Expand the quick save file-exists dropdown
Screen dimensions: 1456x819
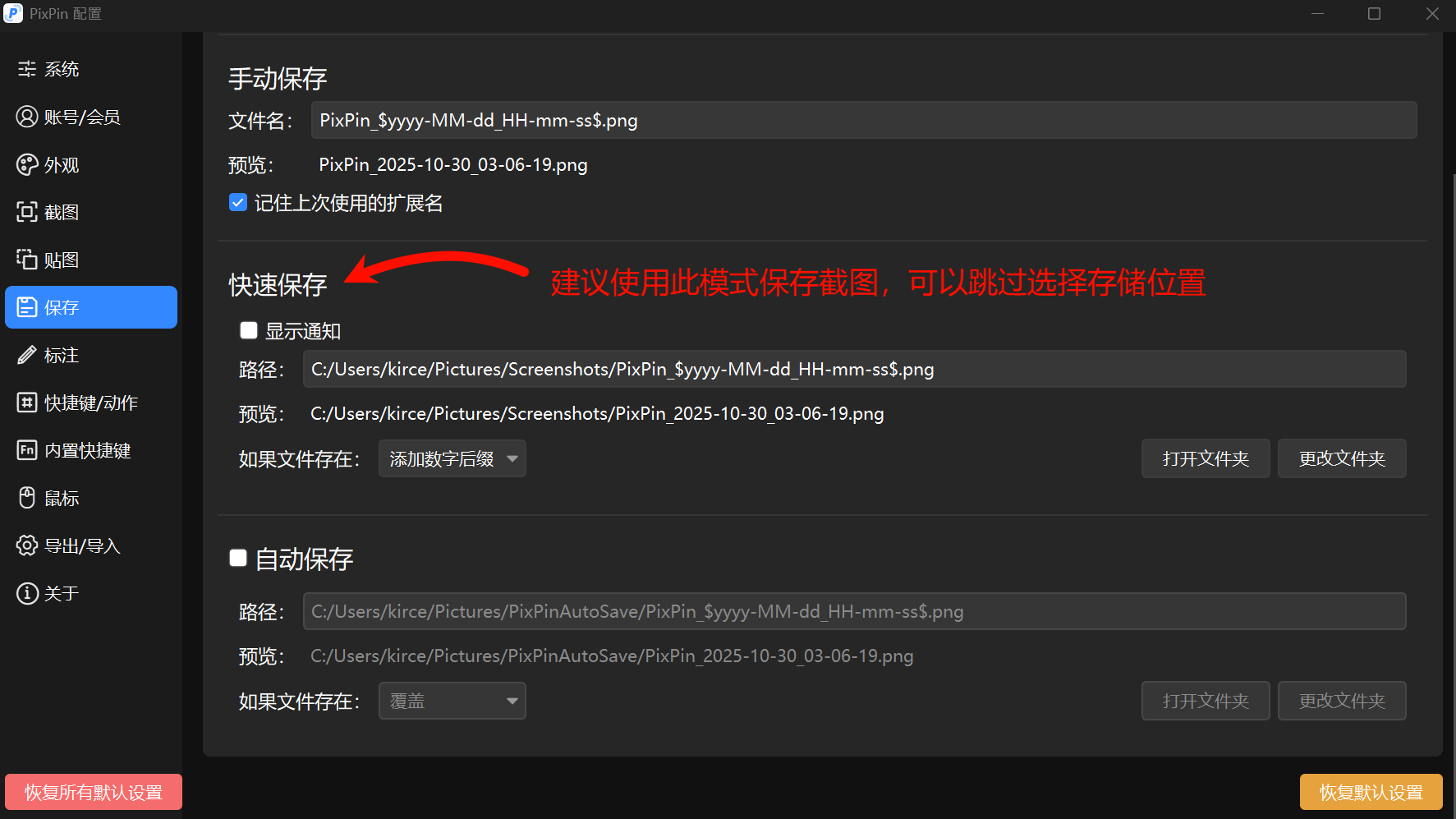click(452, 458)
